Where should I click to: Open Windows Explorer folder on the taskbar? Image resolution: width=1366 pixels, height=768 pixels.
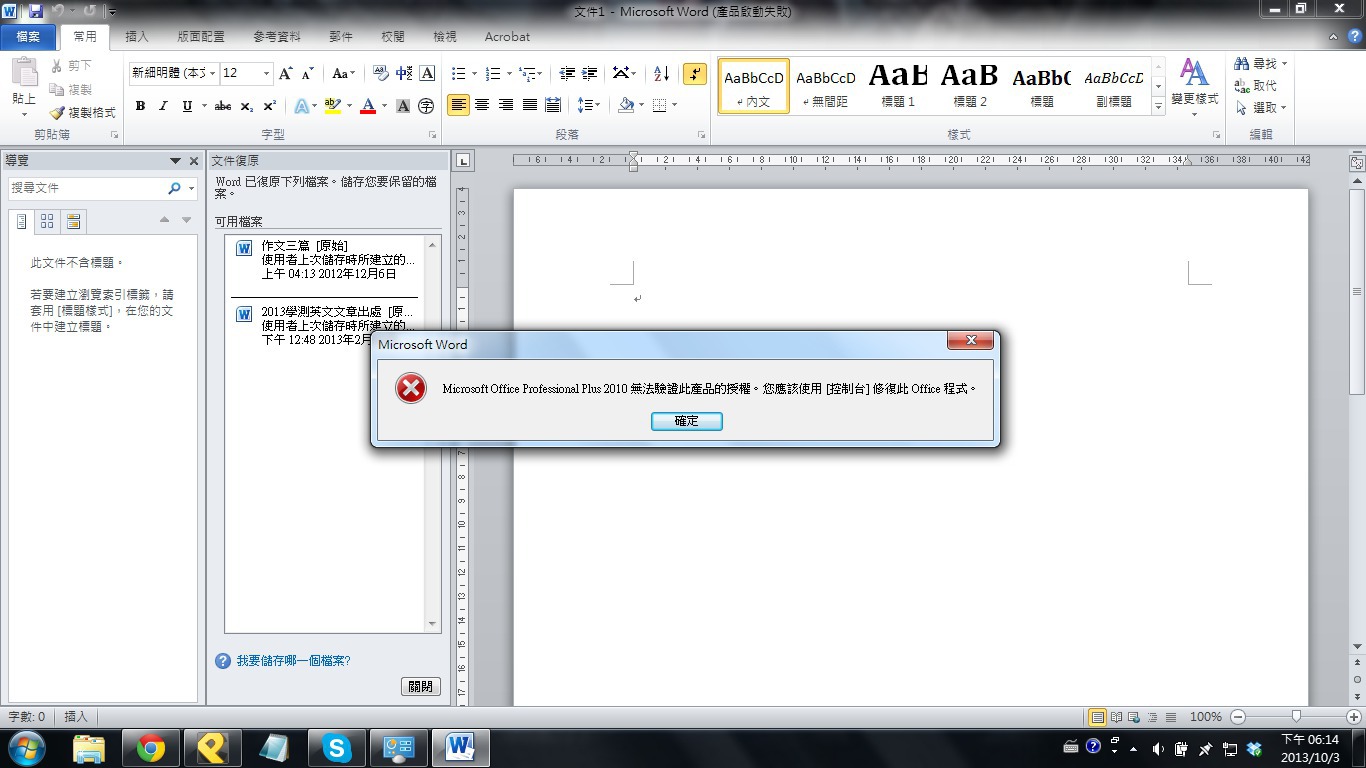[89, 748]
